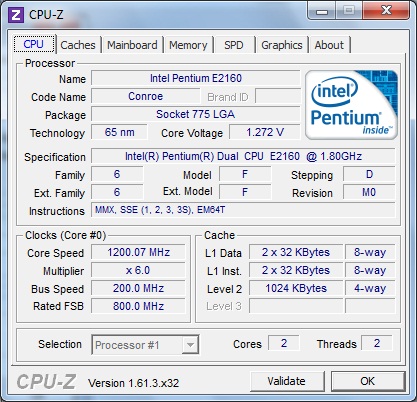Click the disabled maximize button
This screenshot has width=417, height=402.
pos(349,11)
